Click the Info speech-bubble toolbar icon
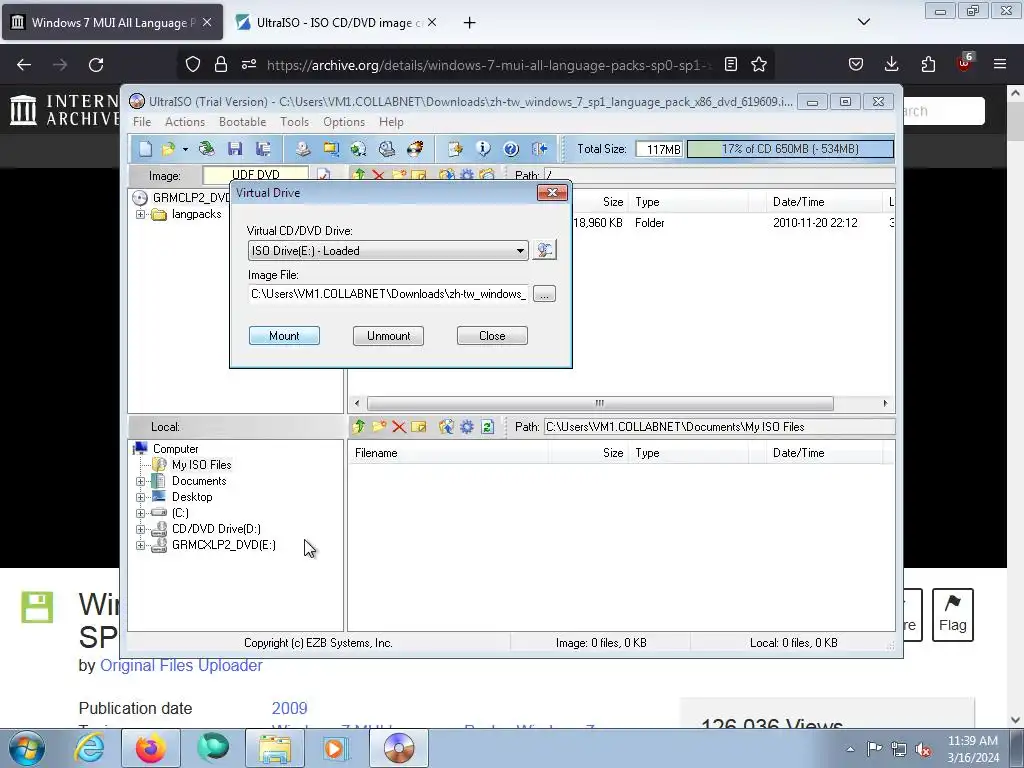The width and height of the screenshot is (1024, 768). tap(483, 149)
